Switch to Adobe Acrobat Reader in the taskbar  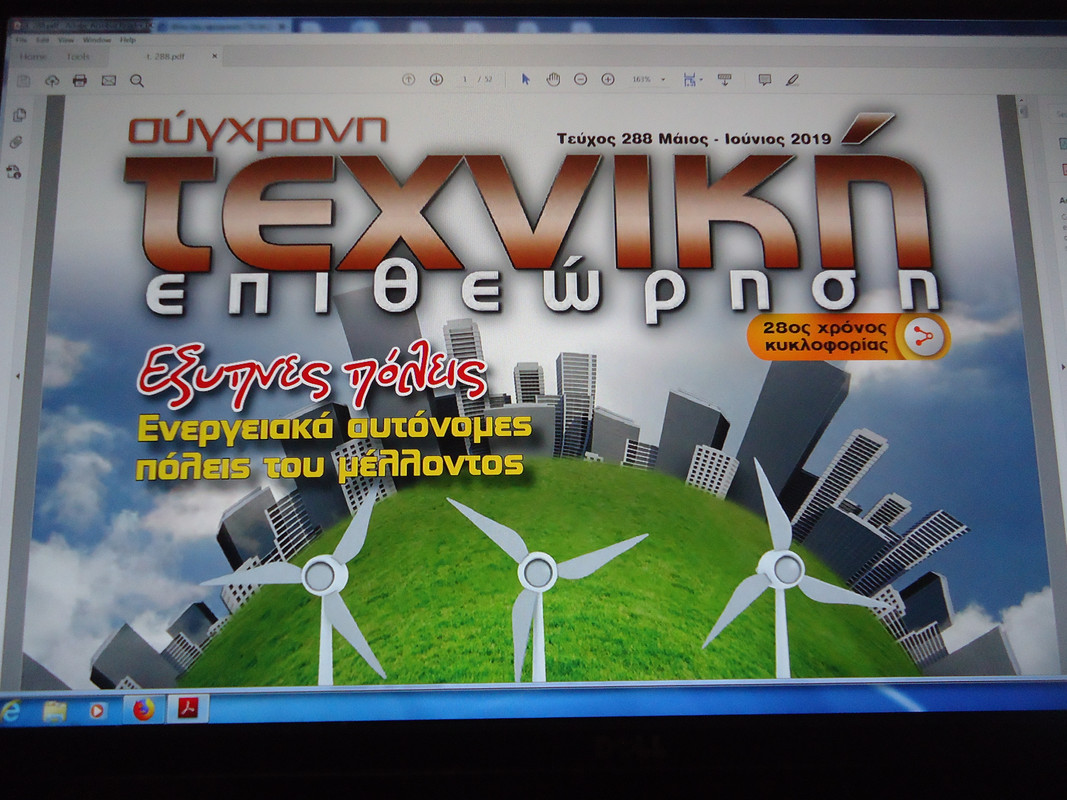coord(188,709)
